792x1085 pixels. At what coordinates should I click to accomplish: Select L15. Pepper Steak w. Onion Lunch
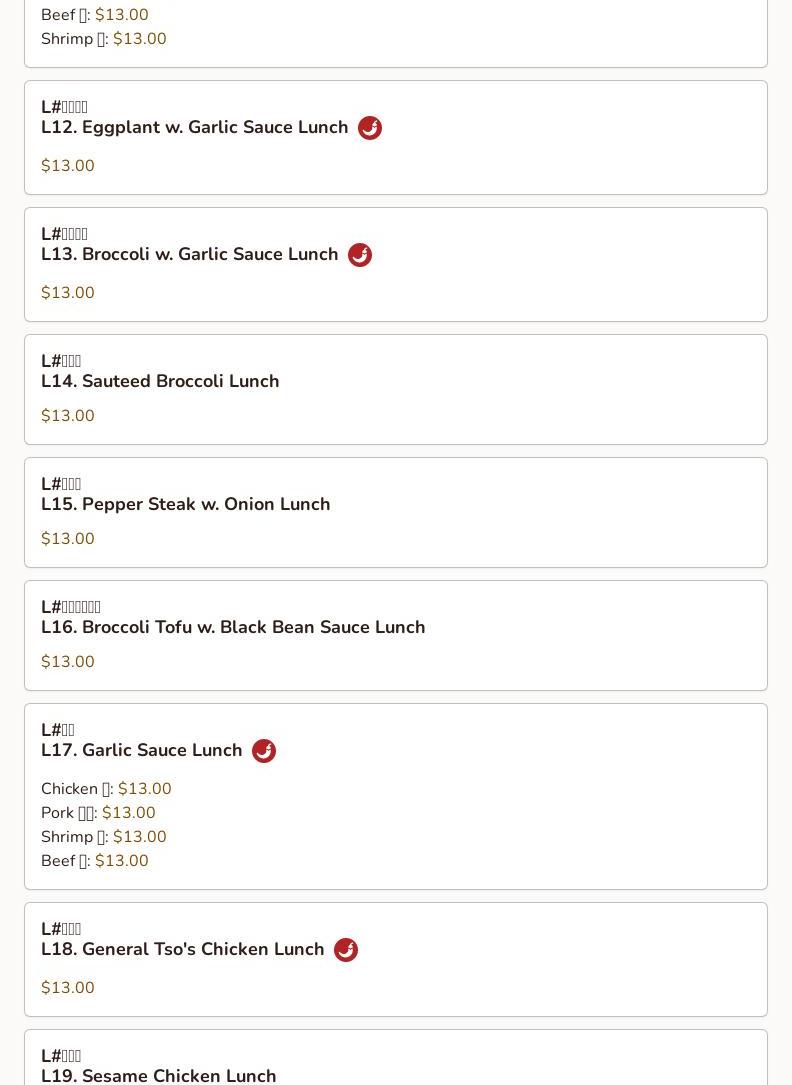pyautogui.click(x=396, y=513)
